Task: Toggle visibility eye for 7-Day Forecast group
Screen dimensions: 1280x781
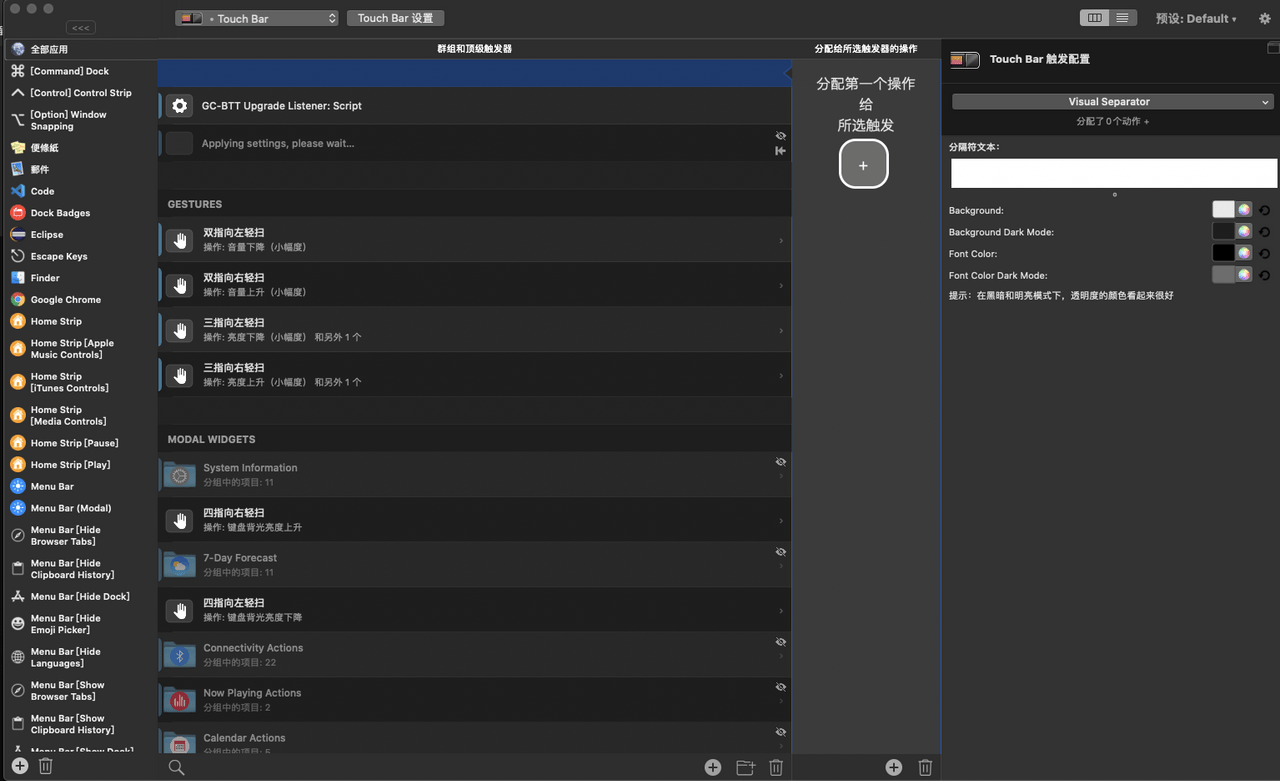Action: [x=780, y=552]
